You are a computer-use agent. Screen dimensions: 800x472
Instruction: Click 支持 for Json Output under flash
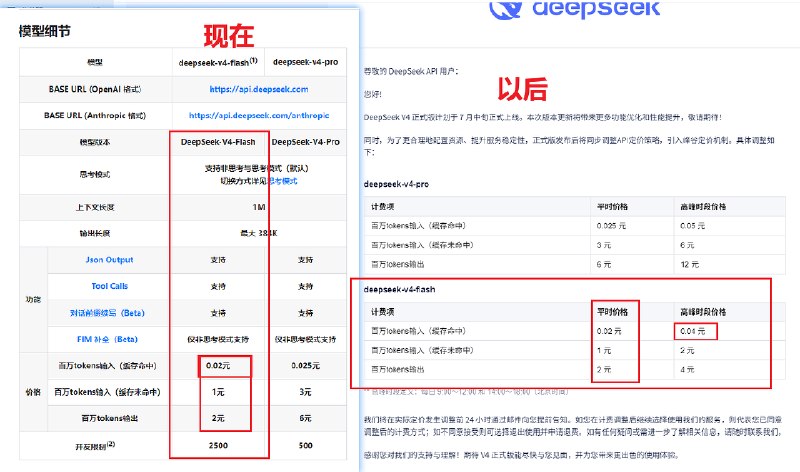tap(218, 260)
